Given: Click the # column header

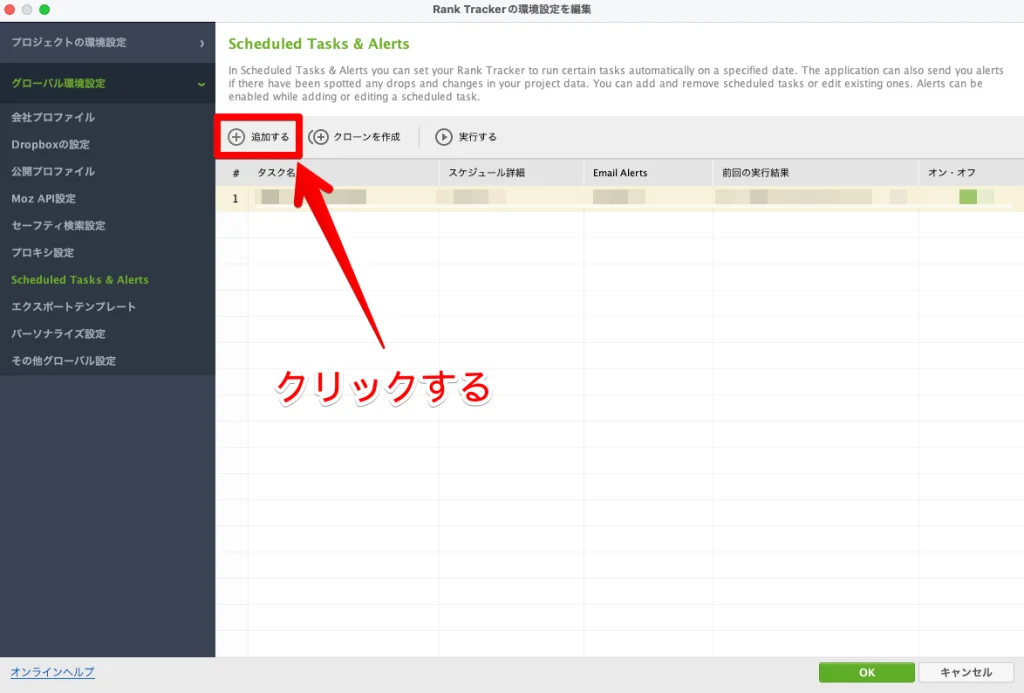Looking at the screenshot, I should click(x=236, y=172).
